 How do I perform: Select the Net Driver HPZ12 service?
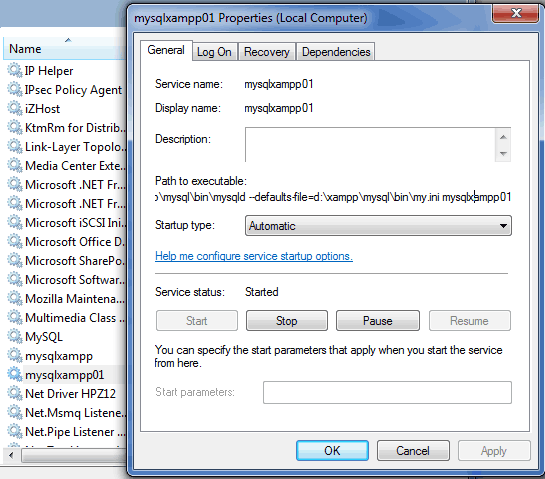tap(70, 394)
